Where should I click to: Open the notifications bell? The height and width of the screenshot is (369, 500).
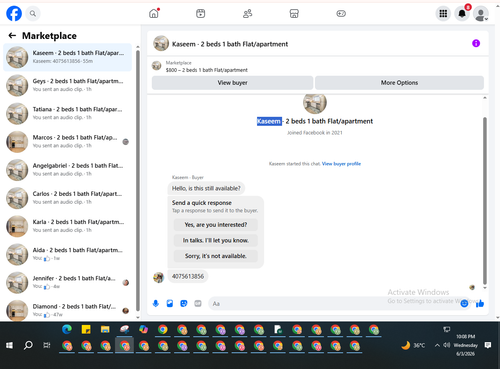tap(462, 14)
